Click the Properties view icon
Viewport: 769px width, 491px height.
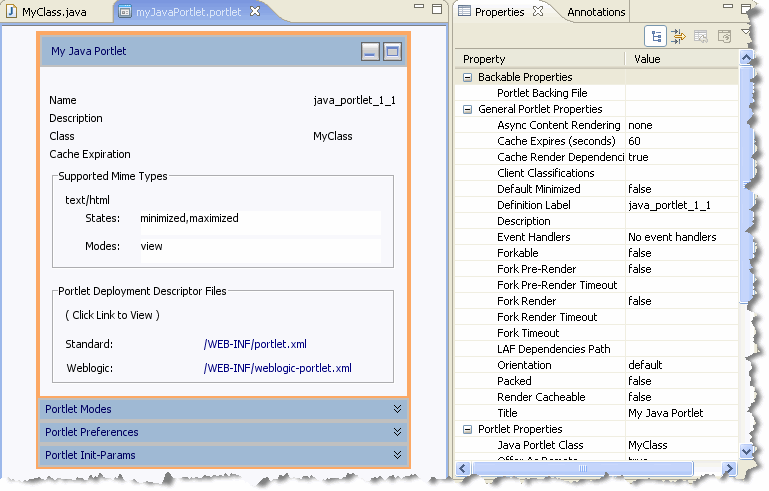(x=464, y=11)
